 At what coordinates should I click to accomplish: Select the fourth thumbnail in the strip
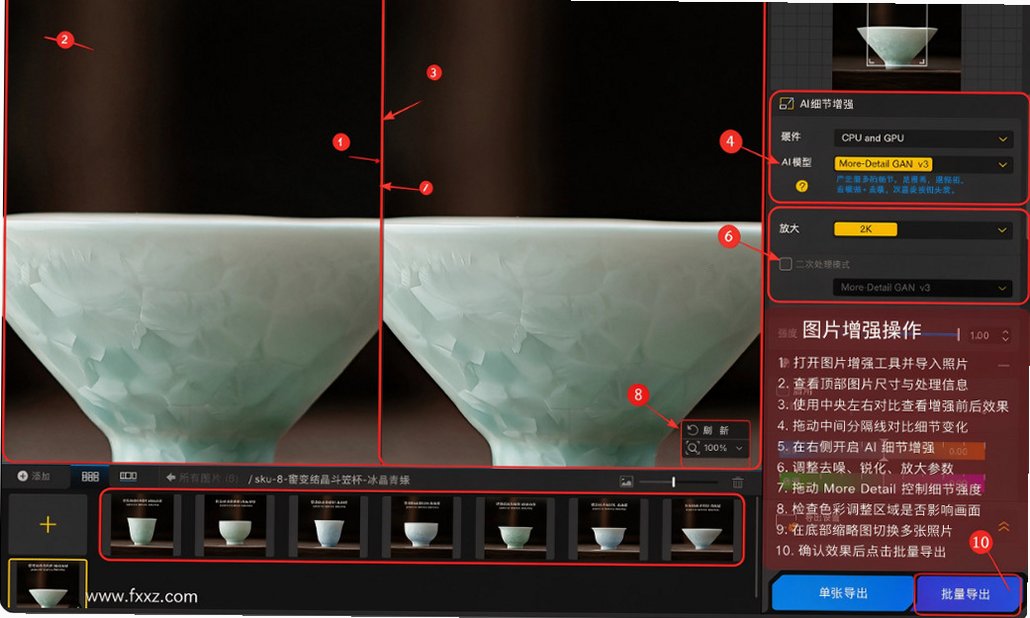click(421, 527)
